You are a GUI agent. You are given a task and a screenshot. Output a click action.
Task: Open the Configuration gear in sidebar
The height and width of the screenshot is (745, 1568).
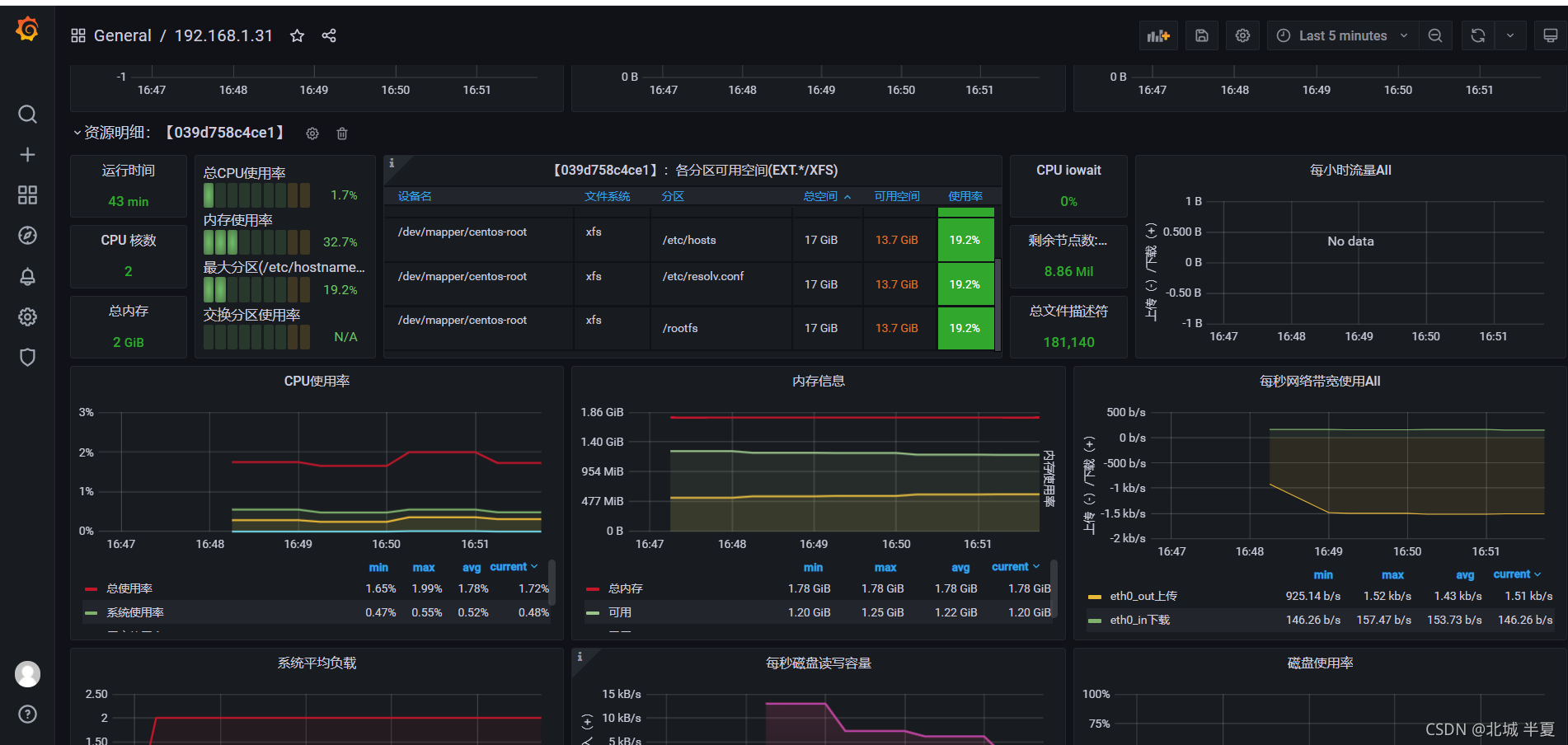(27, 316)
